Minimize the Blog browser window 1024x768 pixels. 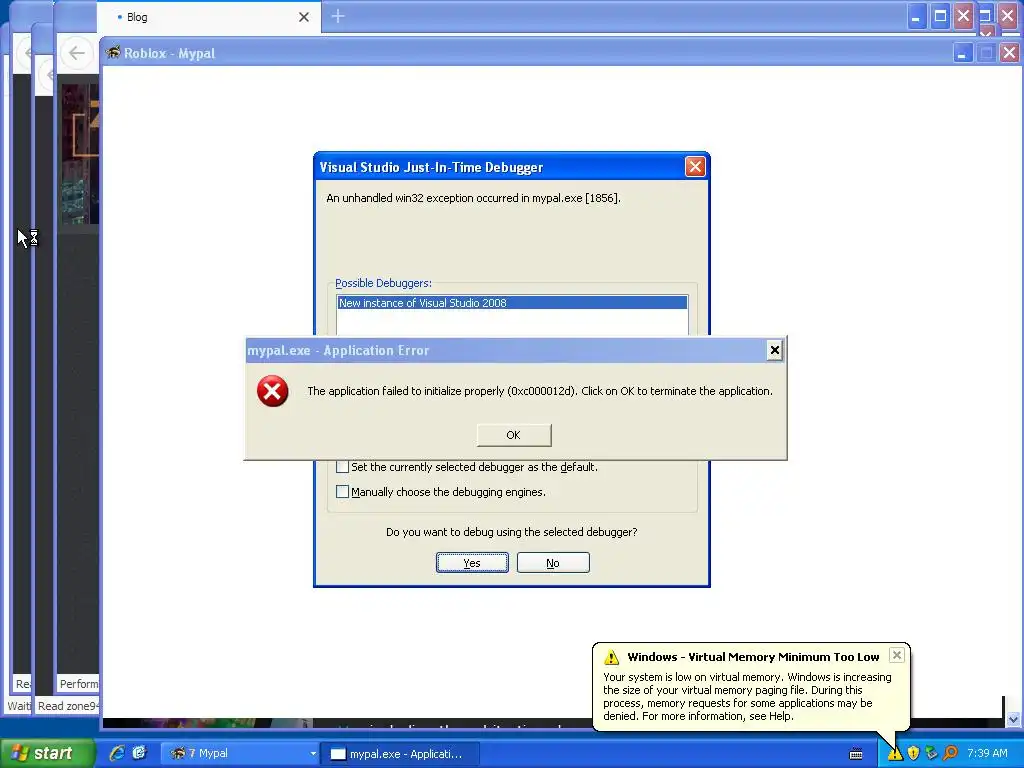(x=916, y=16)
